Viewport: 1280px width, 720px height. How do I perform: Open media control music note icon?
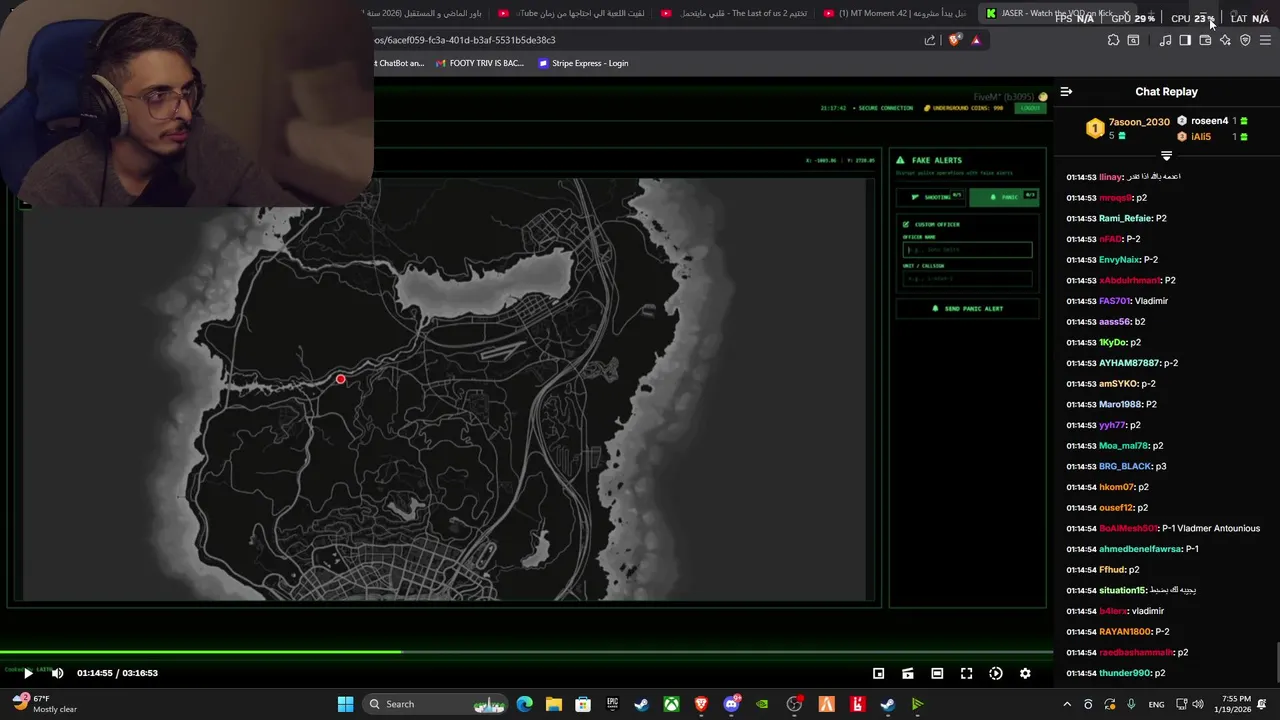(x=1165, y=40)
